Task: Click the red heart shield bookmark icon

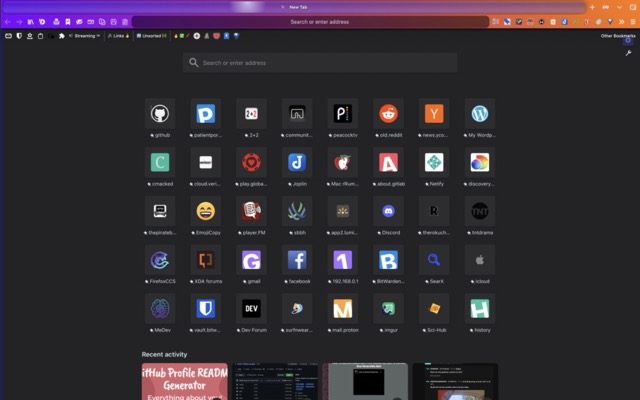Action: (216, 36)
